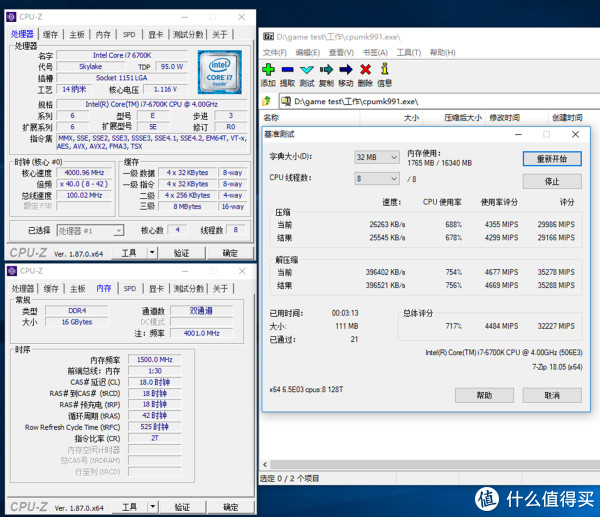Open the 编辑(E) menu in 7-Zip
Image resolution: width=600 pixels, height=517 pixels.
click(x=308, y=52)
